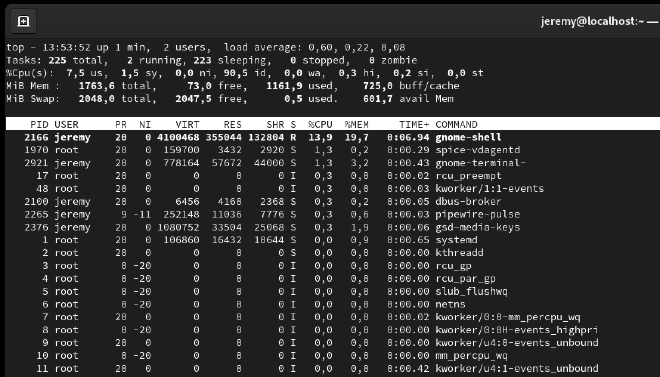Click the rcu_preempt process name

coord(468,176)
